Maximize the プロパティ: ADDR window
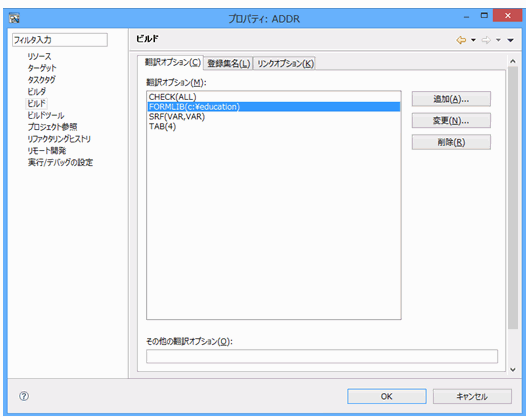 pos(484,15)
